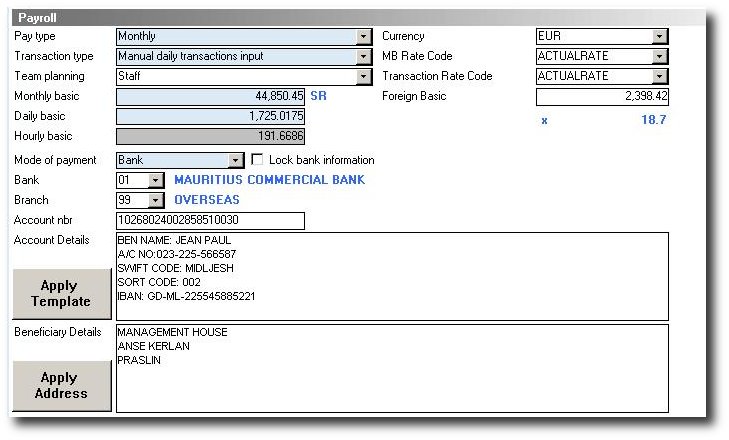Open the Pay type dropdown
729x440 pixels.
click(363, 37)
